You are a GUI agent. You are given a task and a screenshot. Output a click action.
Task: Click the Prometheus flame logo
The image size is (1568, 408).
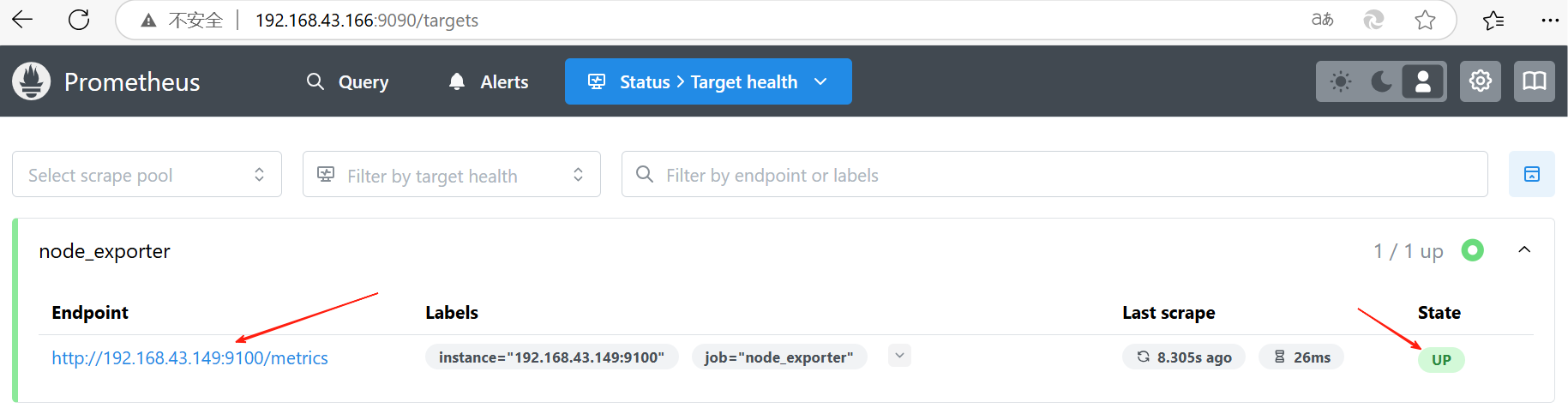(32, 81)
